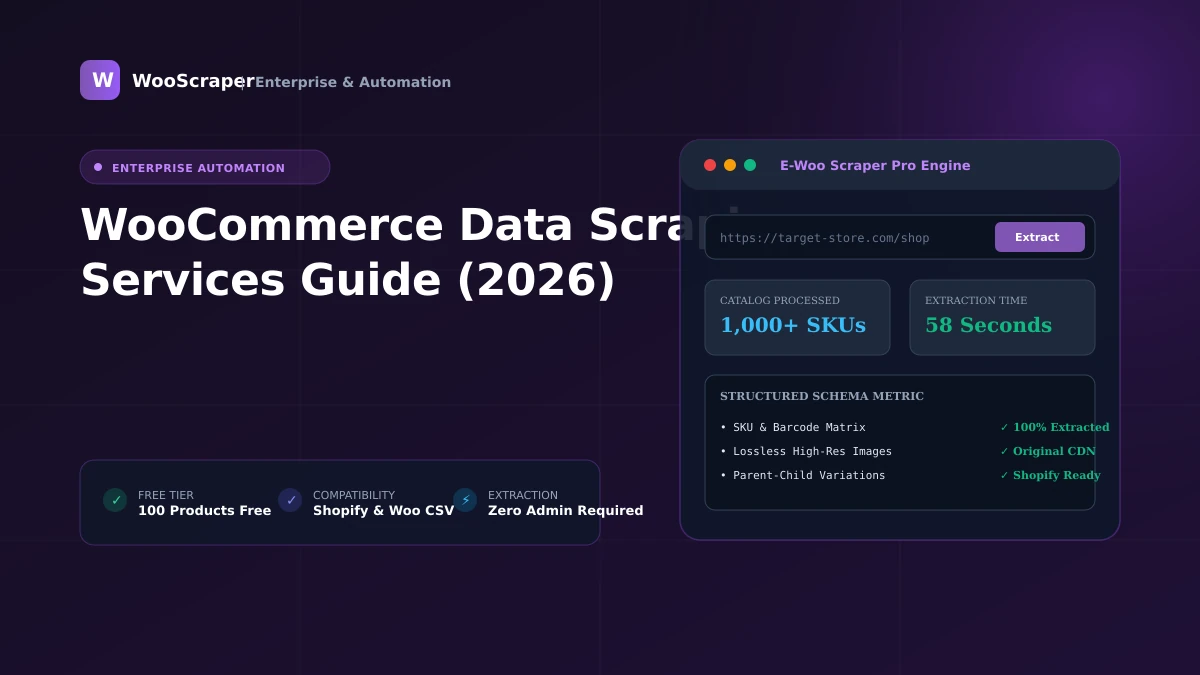Image resolution: width=1200 pixels, height=675 pixels.
Task: Click the lightning bolt Extraction icon
Action: tap(465, 500)
